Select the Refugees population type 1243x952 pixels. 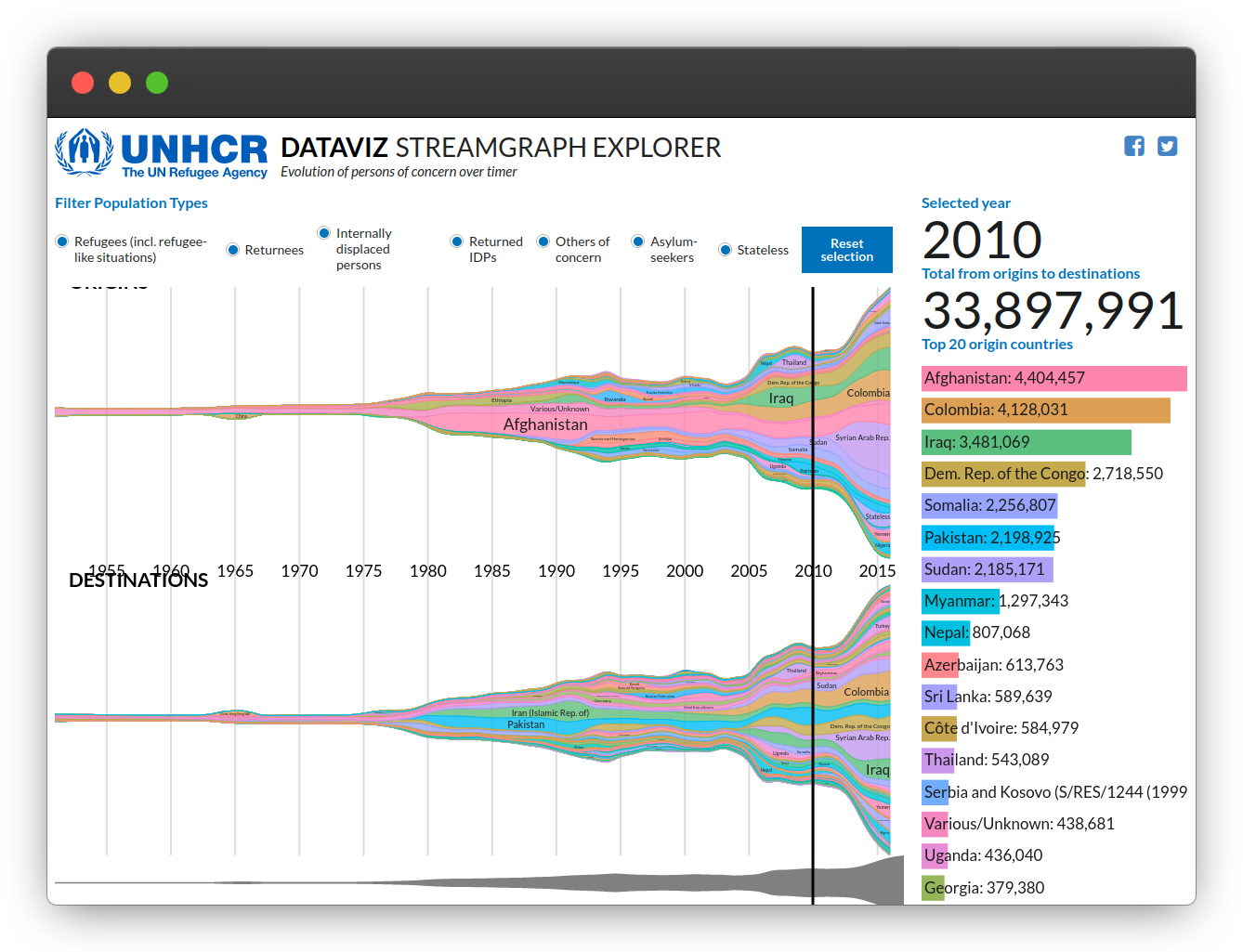coord(61,241)
